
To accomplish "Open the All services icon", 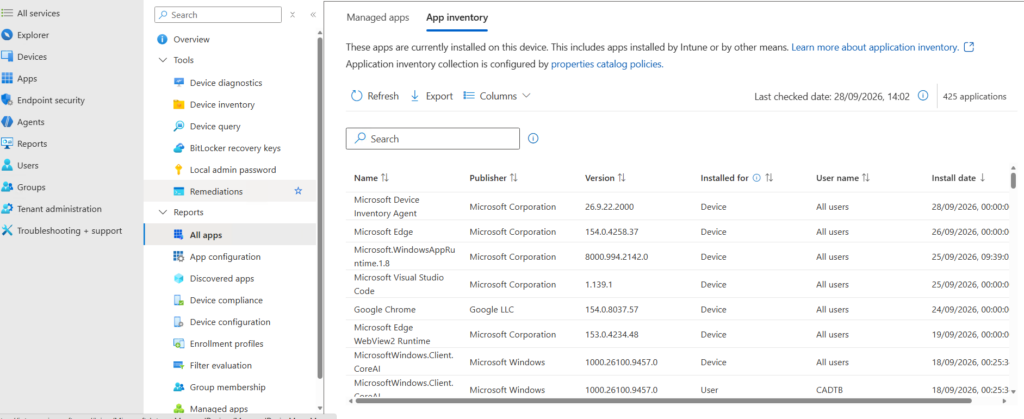I will pyautogui.click(x=7, y=13).
